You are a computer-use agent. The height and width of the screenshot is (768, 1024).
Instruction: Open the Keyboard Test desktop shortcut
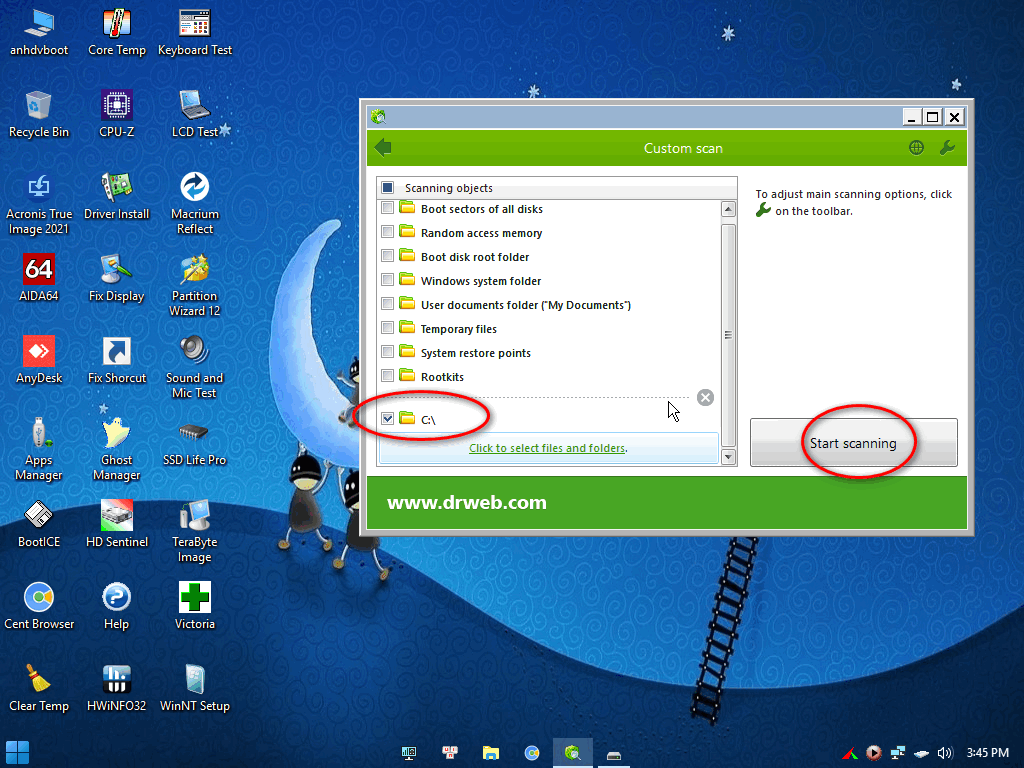tap(195, 32)
